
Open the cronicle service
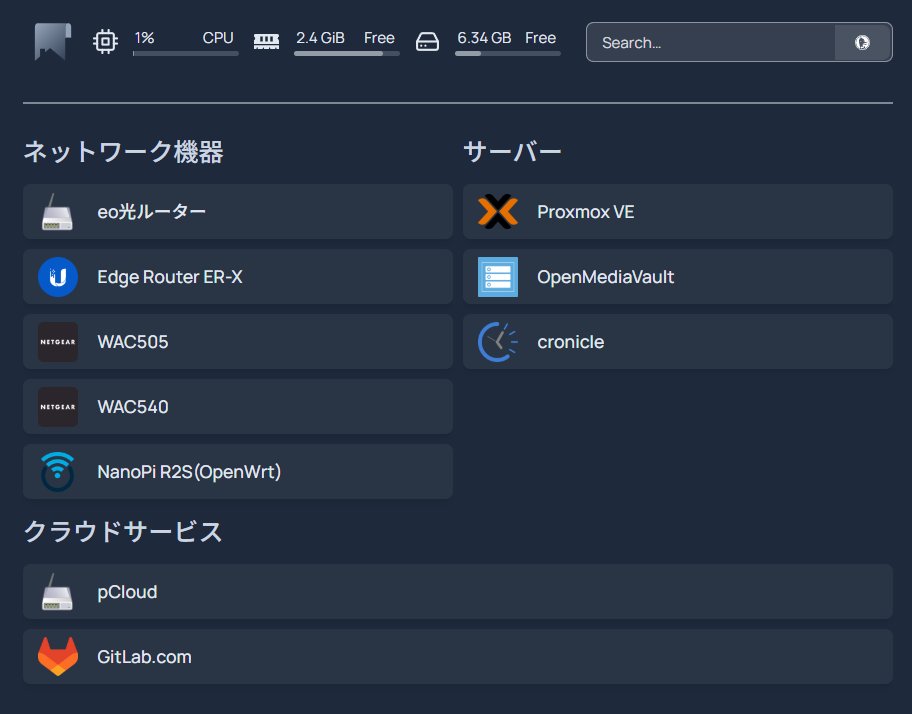coord(678,342)
